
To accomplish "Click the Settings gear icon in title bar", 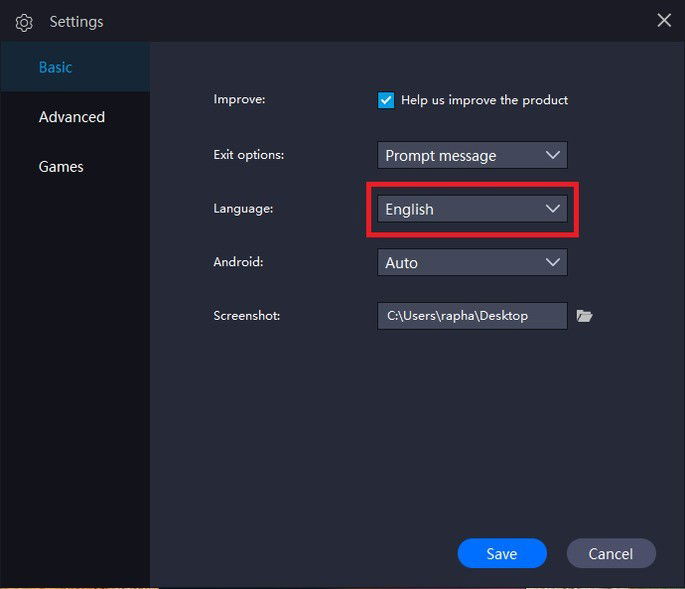I will tap(24, 22).
